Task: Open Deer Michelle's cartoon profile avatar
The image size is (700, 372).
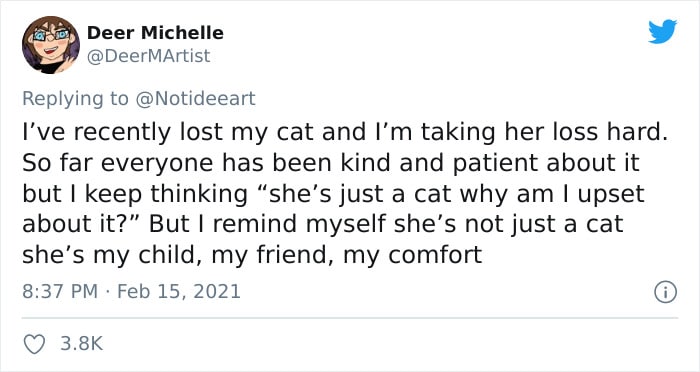Action: pos(51,45)
